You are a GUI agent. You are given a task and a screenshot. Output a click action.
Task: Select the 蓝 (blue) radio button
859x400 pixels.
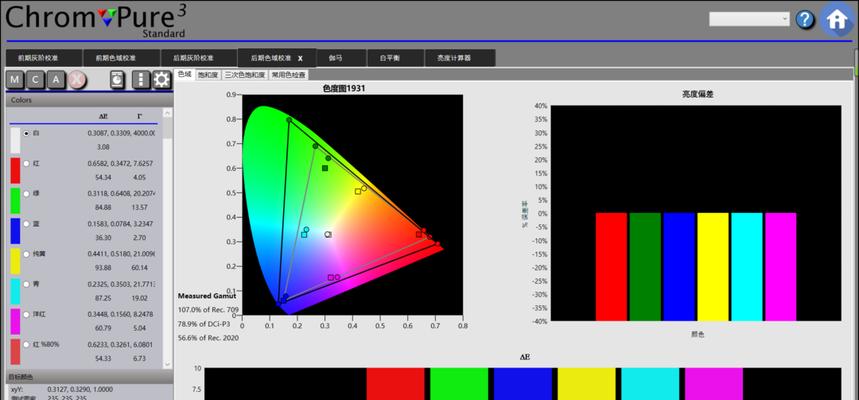[26, 224]
